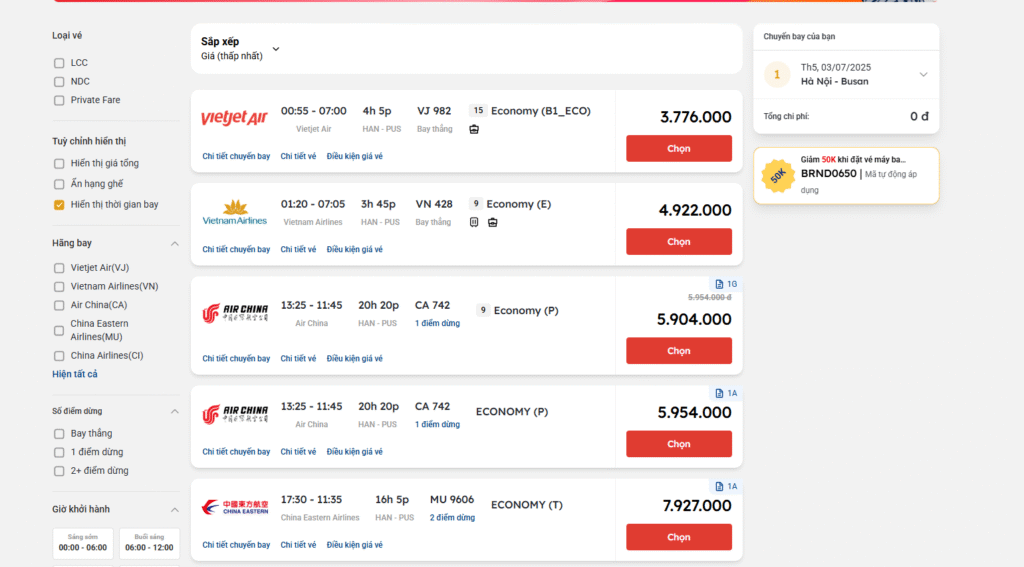Viewport: 1024px width, 567px height.
Task: Uncheck Hiển thị thời gian bay
Action: [x=59, y=205]
